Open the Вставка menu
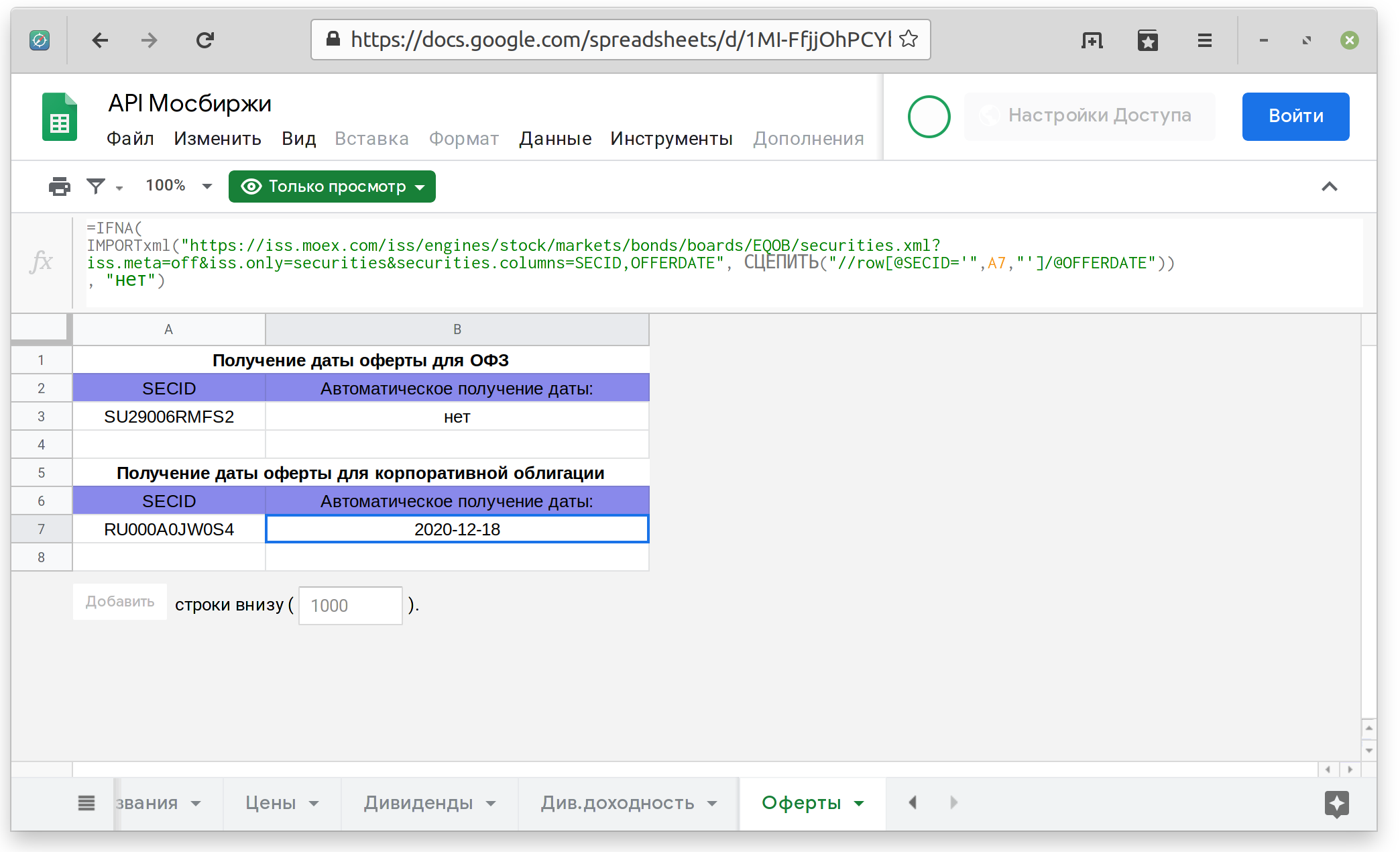The image size is (1400, 852). pos(371,138)
